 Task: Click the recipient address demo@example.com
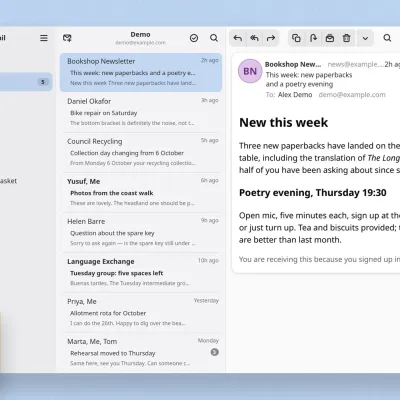pos(352,95)
